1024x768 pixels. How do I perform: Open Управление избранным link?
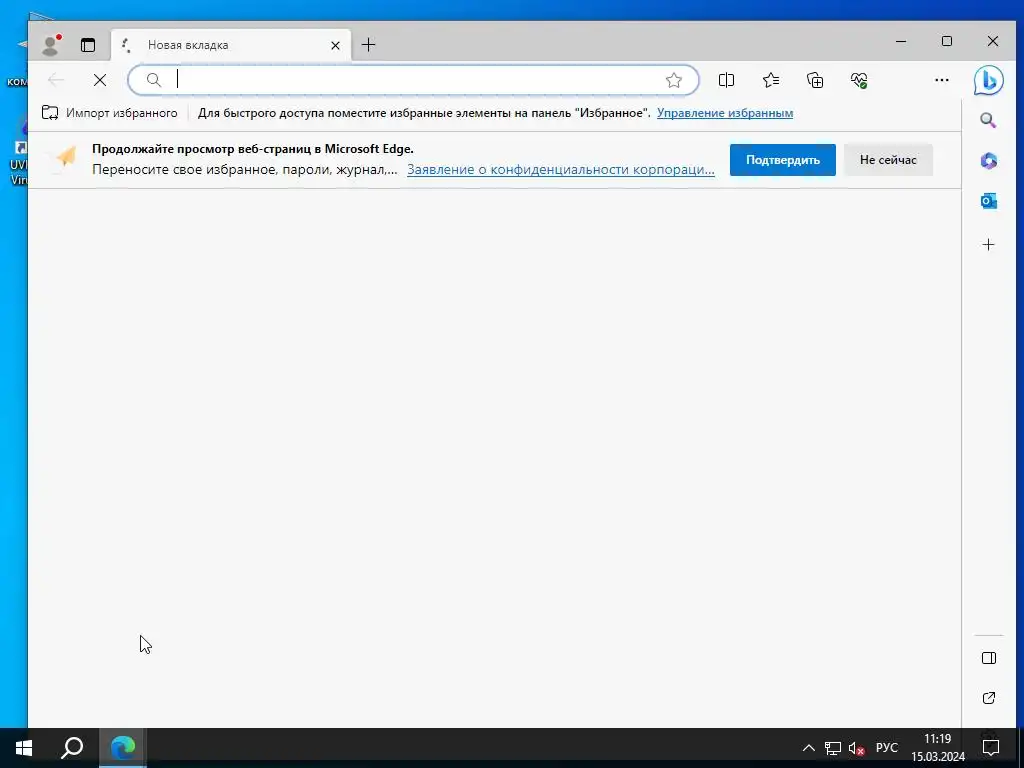pyautogui.click(x=725, y=113)
